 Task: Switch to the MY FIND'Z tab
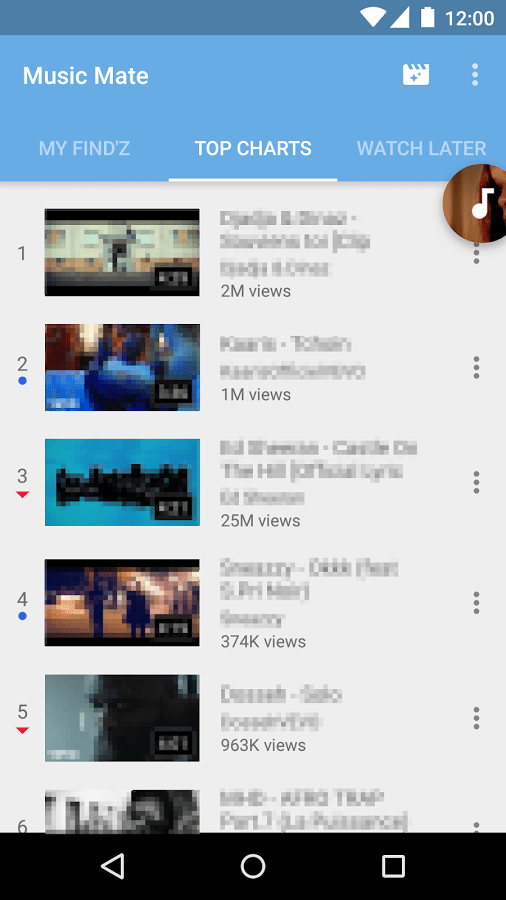tap(84, 148)
